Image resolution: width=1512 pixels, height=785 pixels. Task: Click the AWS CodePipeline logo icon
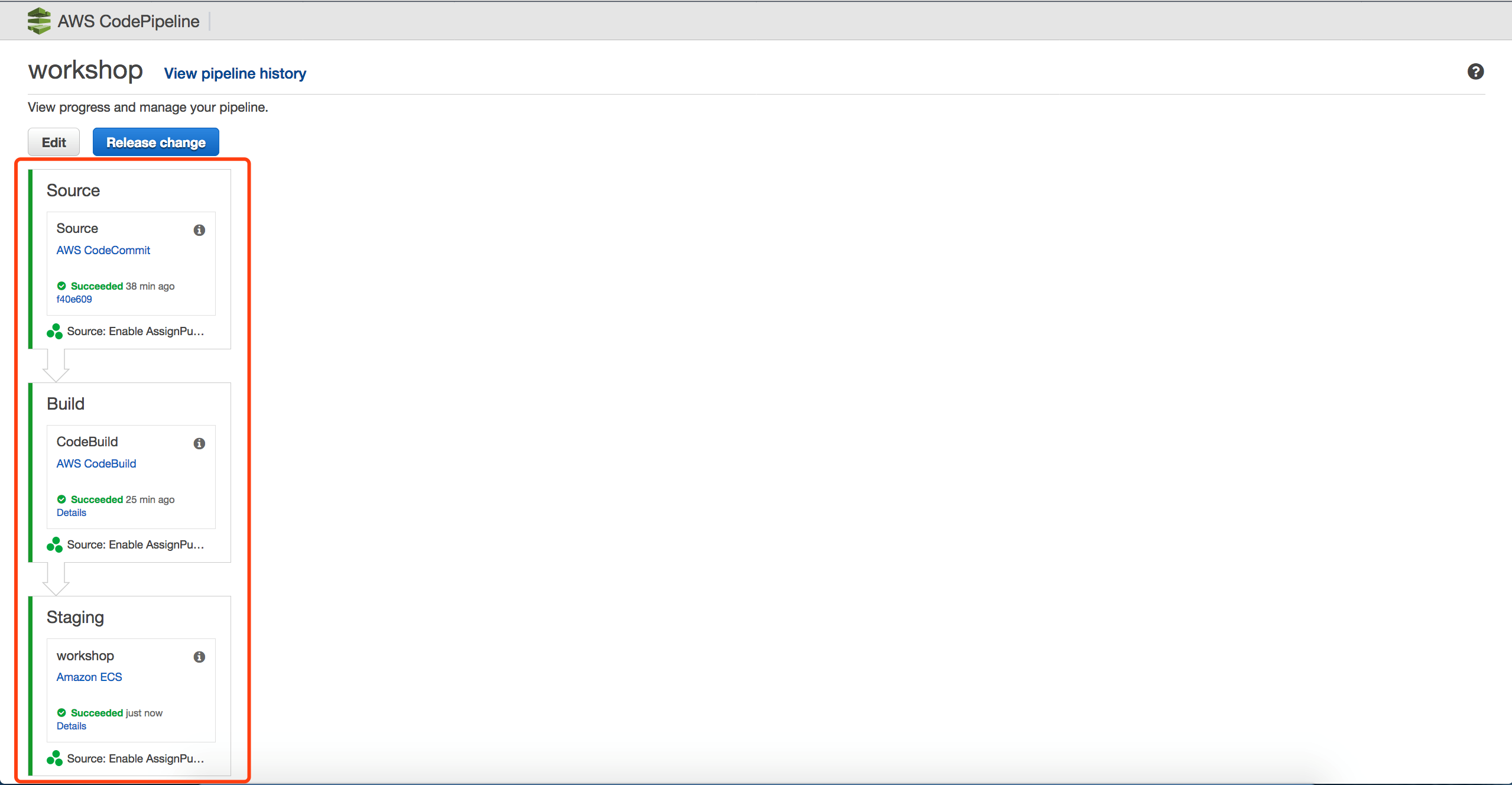click(x=39, y=21)
